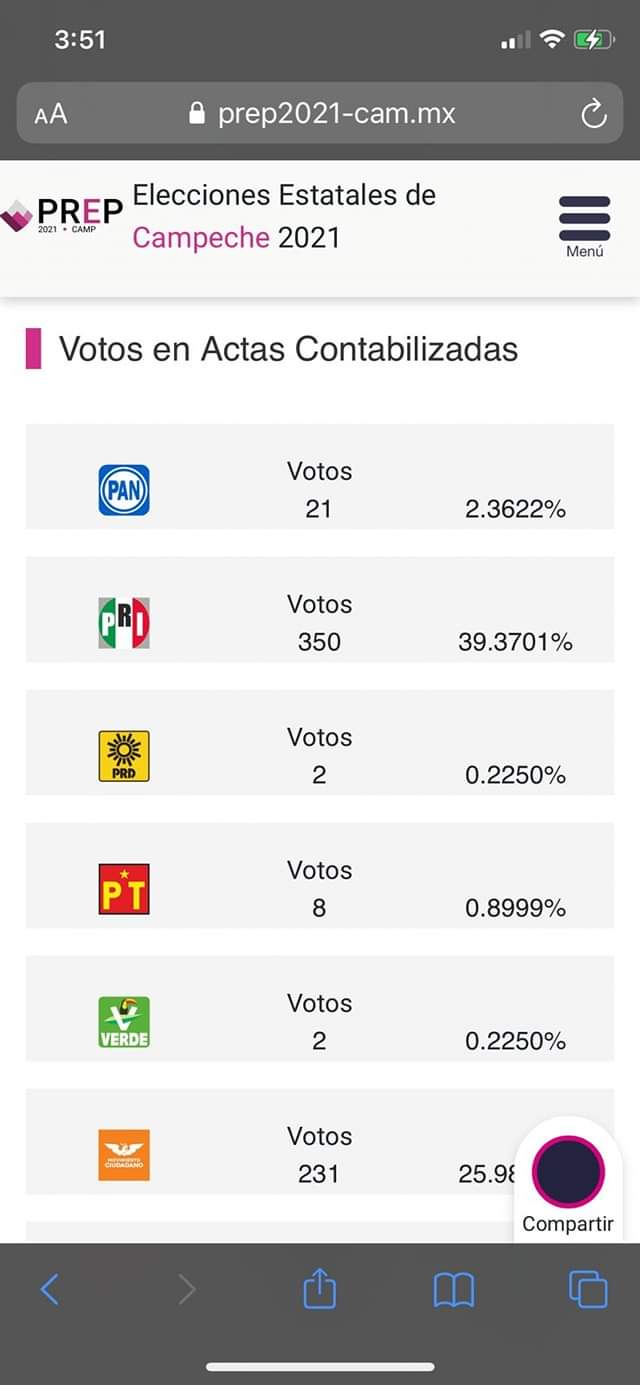Tap the PAN party logo
Image resolution: width=640 pixels, height=1385 pixels.
[124, 490]
